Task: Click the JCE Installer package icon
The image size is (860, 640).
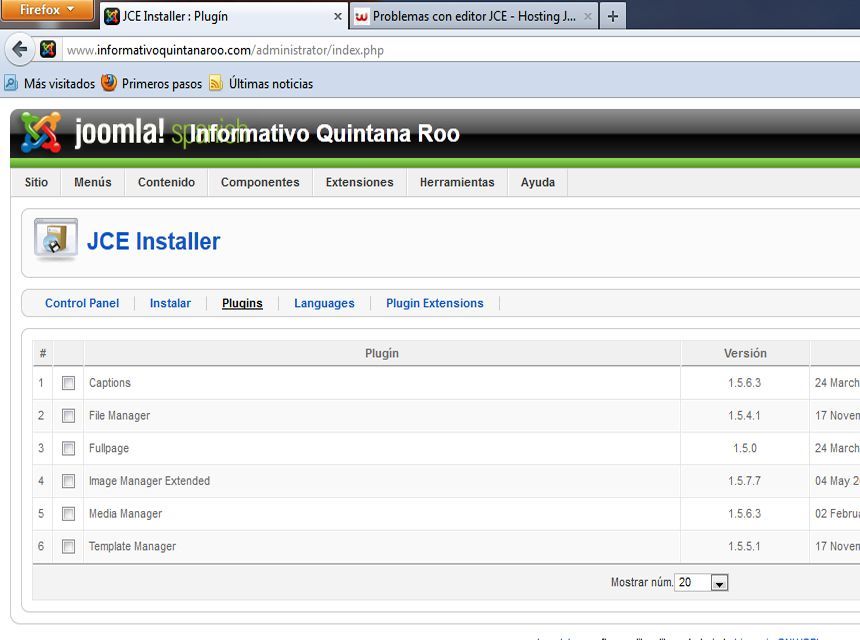Action: pos(55,239)
